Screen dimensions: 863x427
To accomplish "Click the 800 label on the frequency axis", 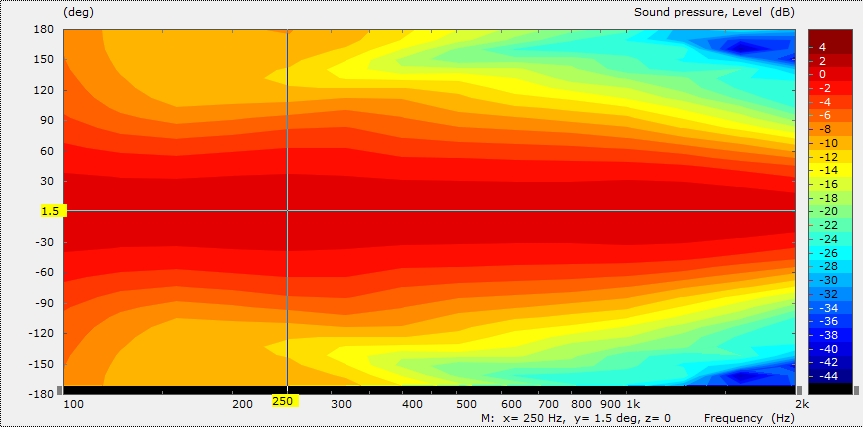I will point(581,405).
